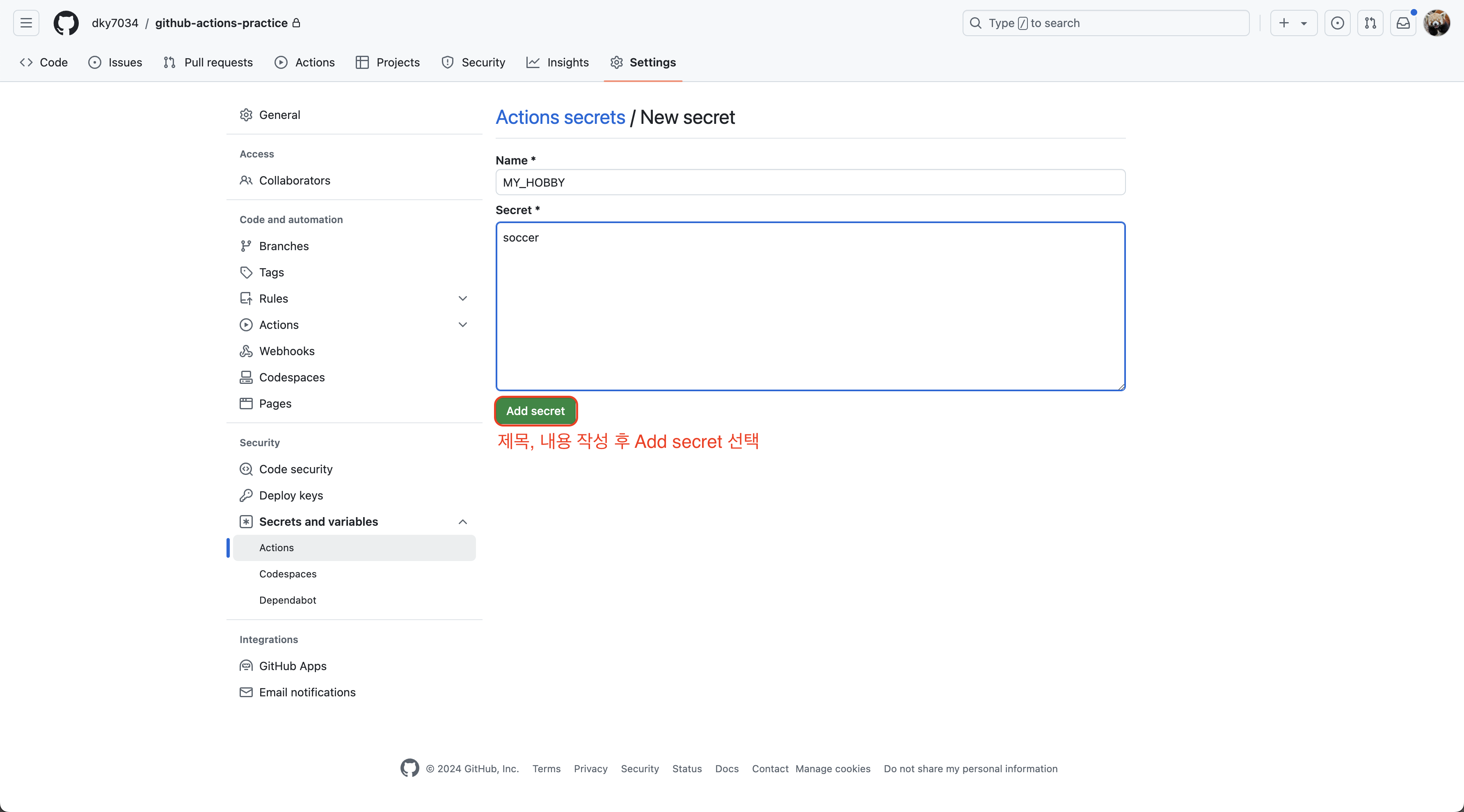
Task: Open the create-new dropdown caret
Action: tap(1304, 23)
